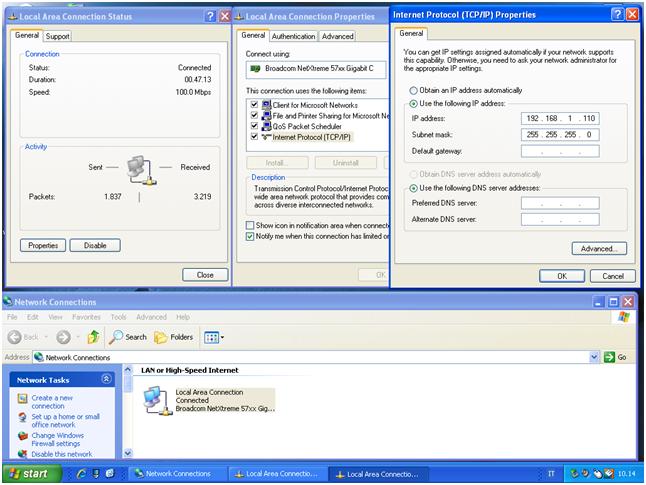The height and width of the screenshot is (485, 646).
Task: Click the Forward arrow icon in Network Connections toolbar
Action: [x=63, y=337]
